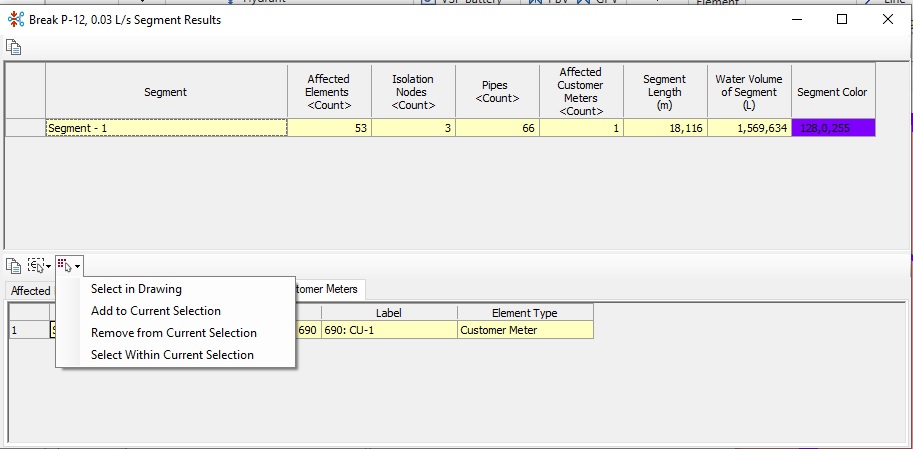
Task: Select the Segment Length value 18,116
Action: pyautogui.click(x=665, y=128)
